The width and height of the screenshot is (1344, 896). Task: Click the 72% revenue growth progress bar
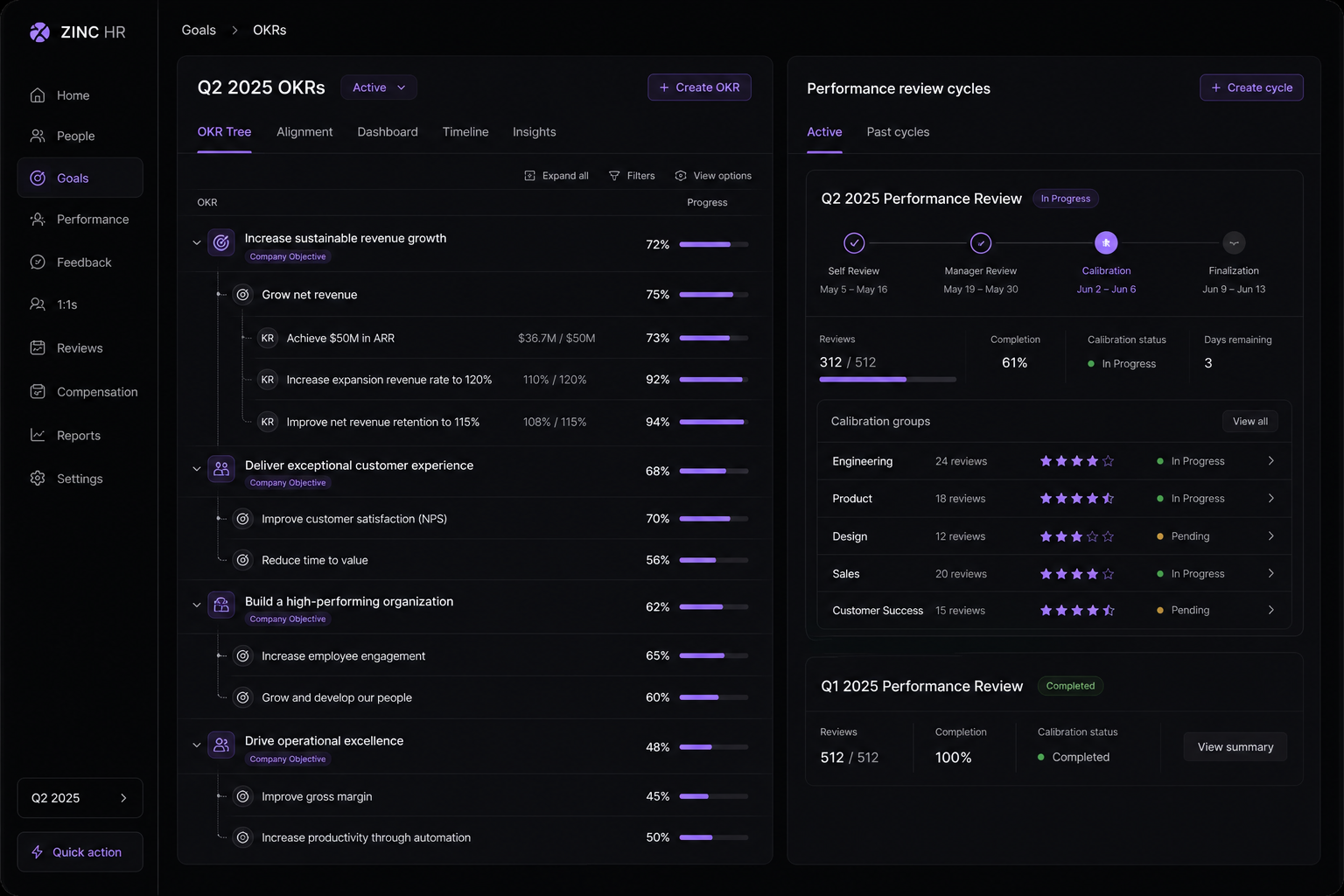click(714, 244)
